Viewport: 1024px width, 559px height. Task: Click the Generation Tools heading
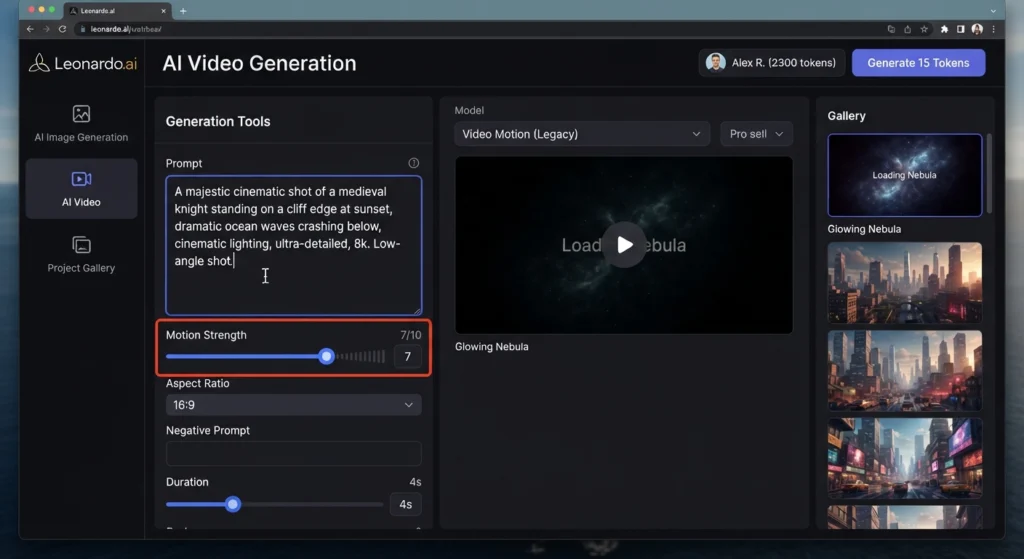[217, 121]
